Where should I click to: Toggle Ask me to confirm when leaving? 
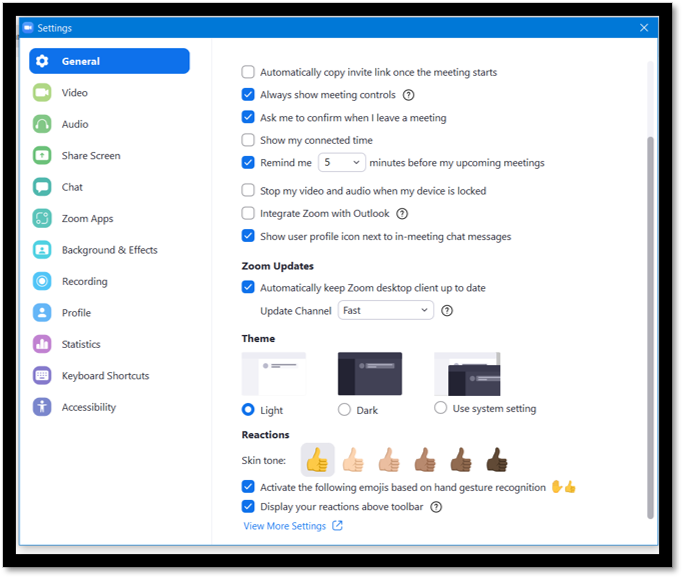(x=248, y=117)
